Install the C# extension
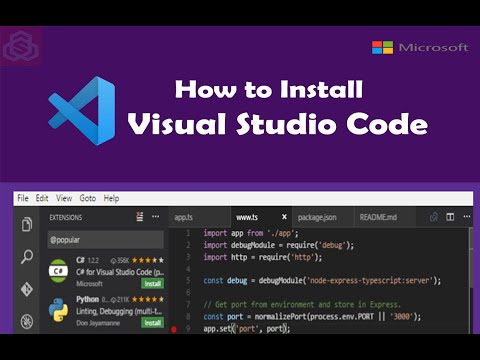 [x=153, y=284]
